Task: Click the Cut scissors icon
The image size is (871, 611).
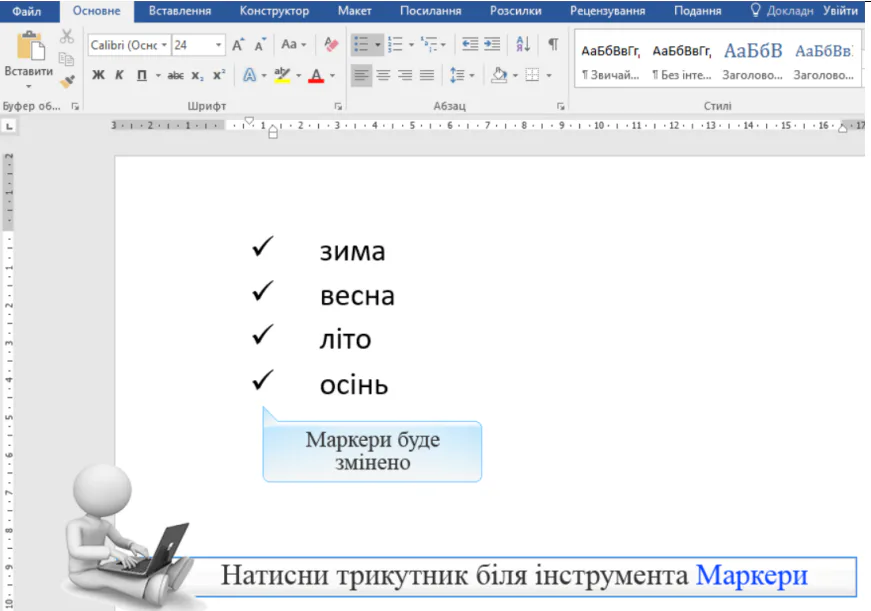Action: pos(67,37)
